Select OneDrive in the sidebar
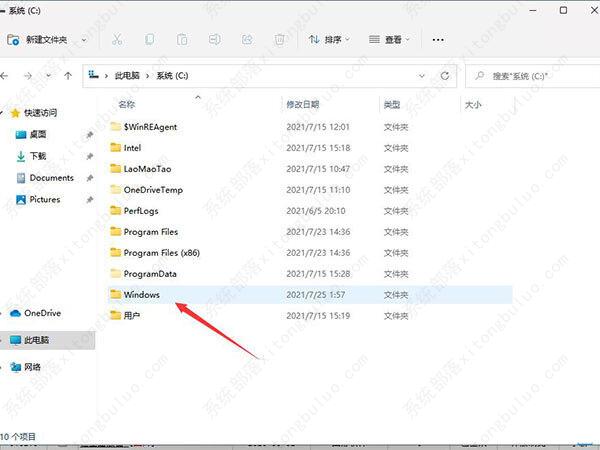Screen dimensions: 600x450 [41, 313]
